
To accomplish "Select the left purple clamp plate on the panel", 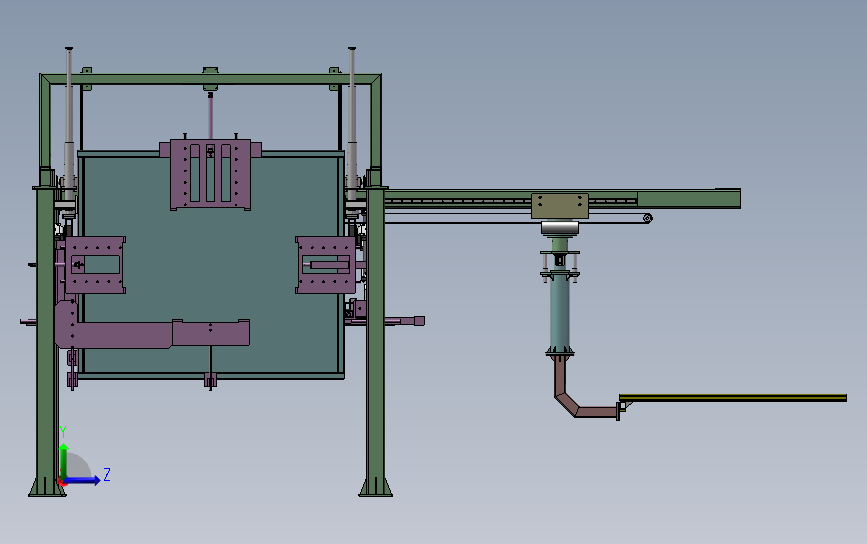I will click(95, 265).
